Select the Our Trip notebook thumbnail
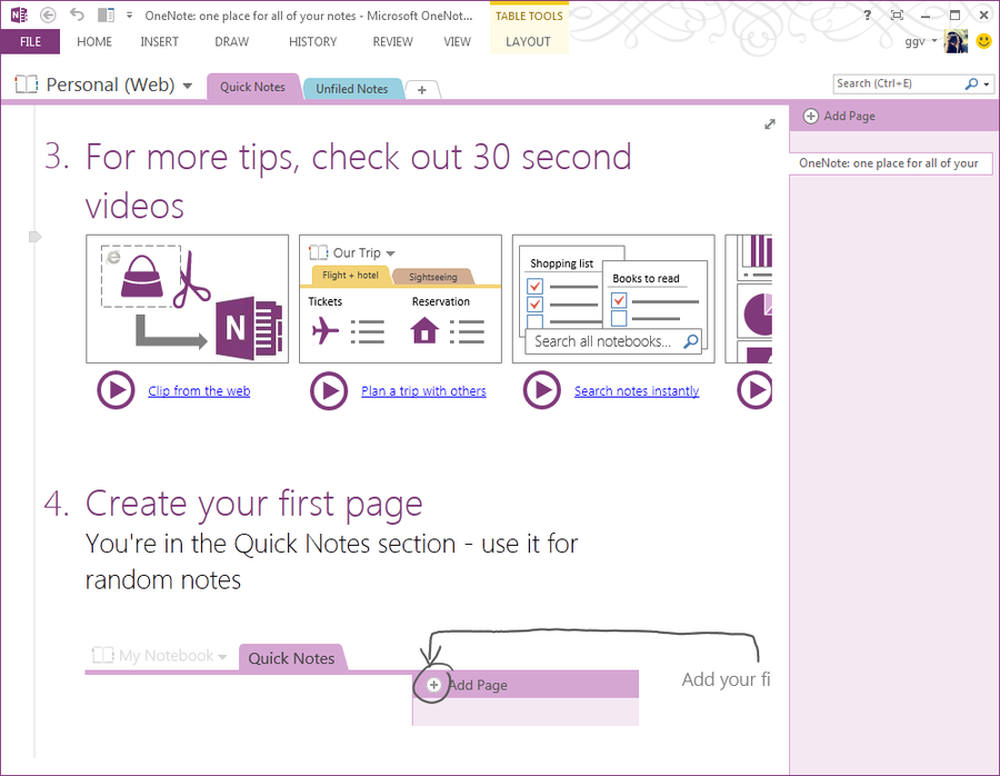1000x776 pixels. pyautogui.click(x=401, y=299)
